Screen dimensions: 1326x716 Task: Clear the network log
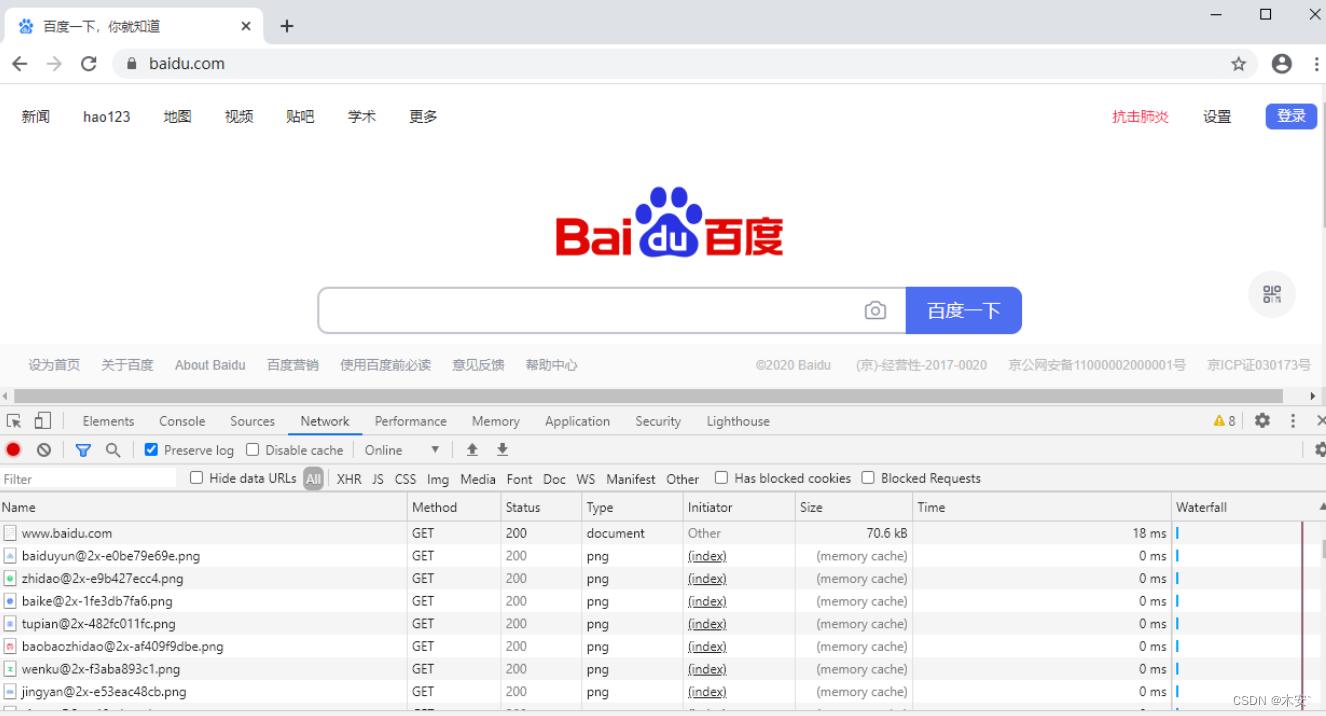(x=44, y=450)
